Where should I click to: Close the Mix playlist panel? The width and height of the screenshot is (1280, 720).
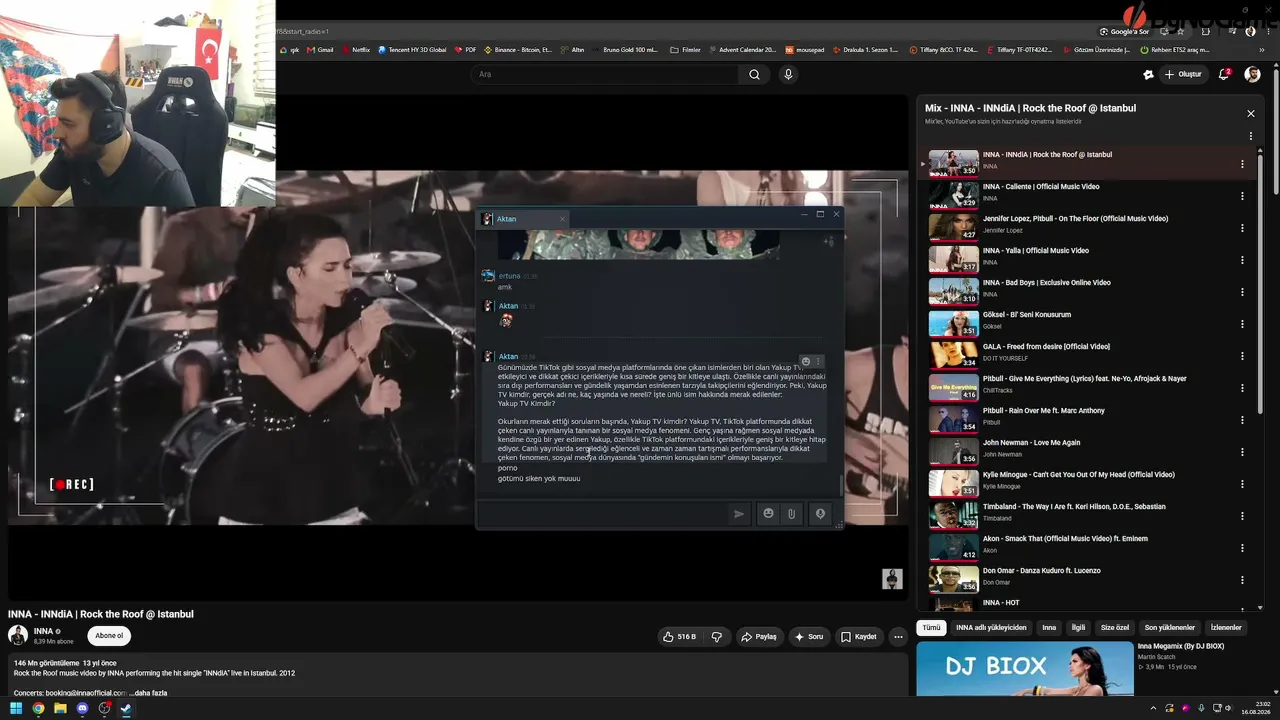[1250, 114]
